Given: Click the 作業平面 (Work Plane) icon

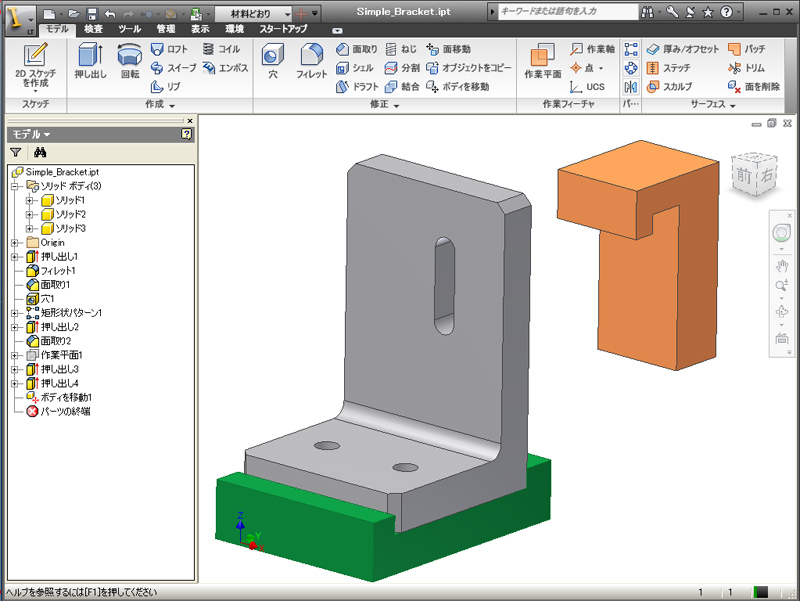Looking at the screenshot, I should point(543,61).
